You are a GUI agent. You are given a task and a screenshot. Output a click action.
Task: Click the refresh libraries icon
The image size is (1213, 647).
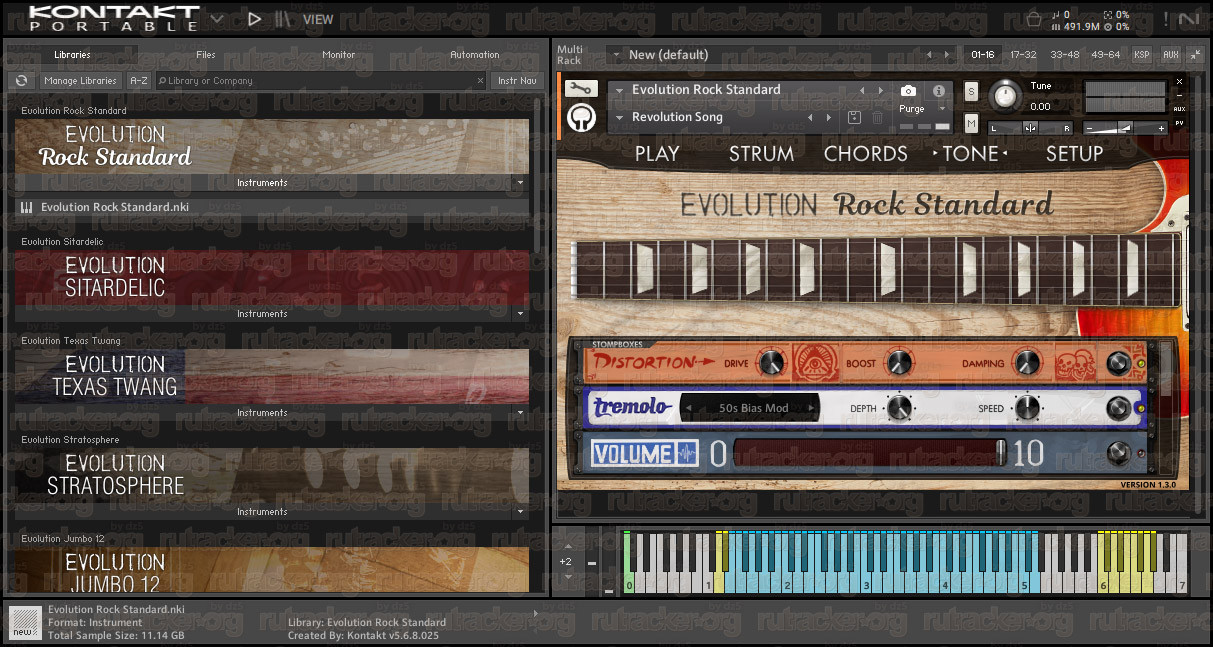click(21, 81)
